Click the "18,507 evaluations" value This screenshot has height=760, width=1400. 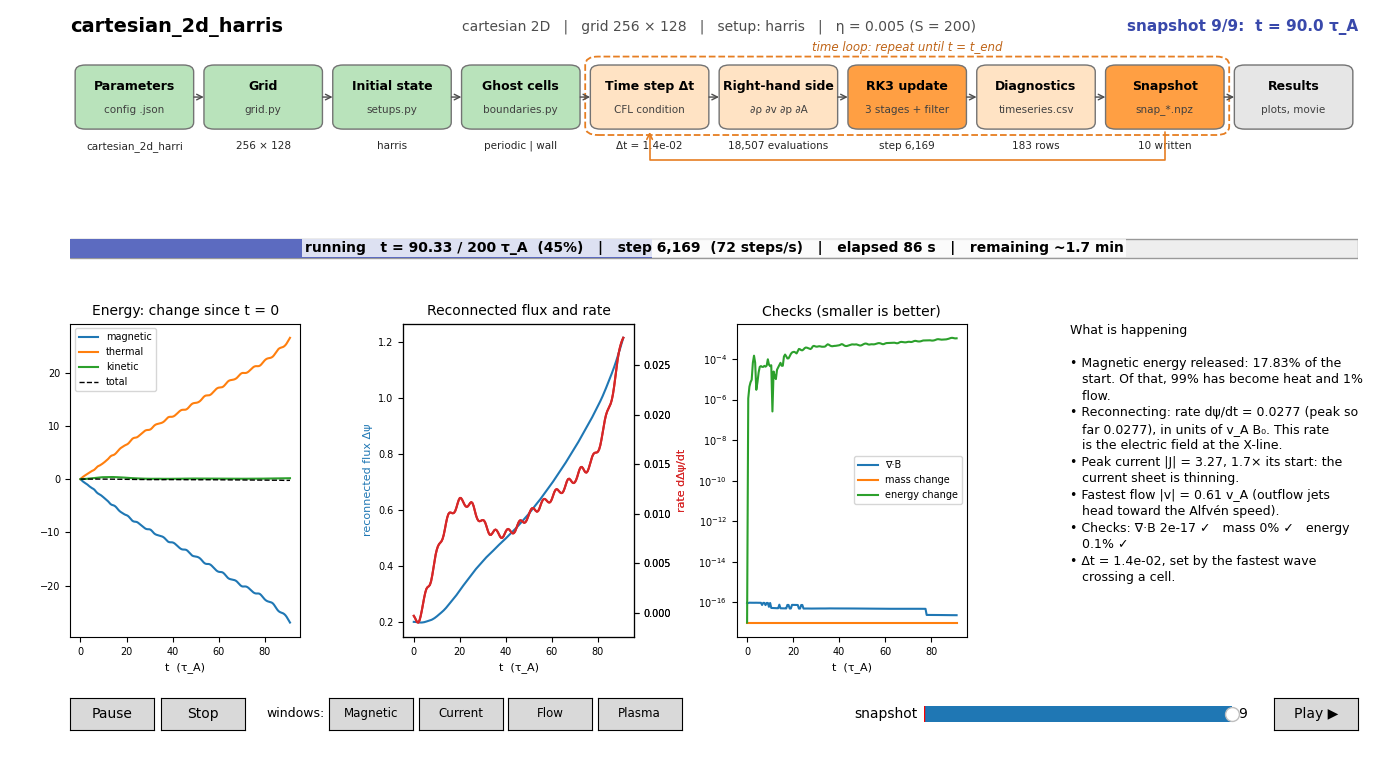778,146
